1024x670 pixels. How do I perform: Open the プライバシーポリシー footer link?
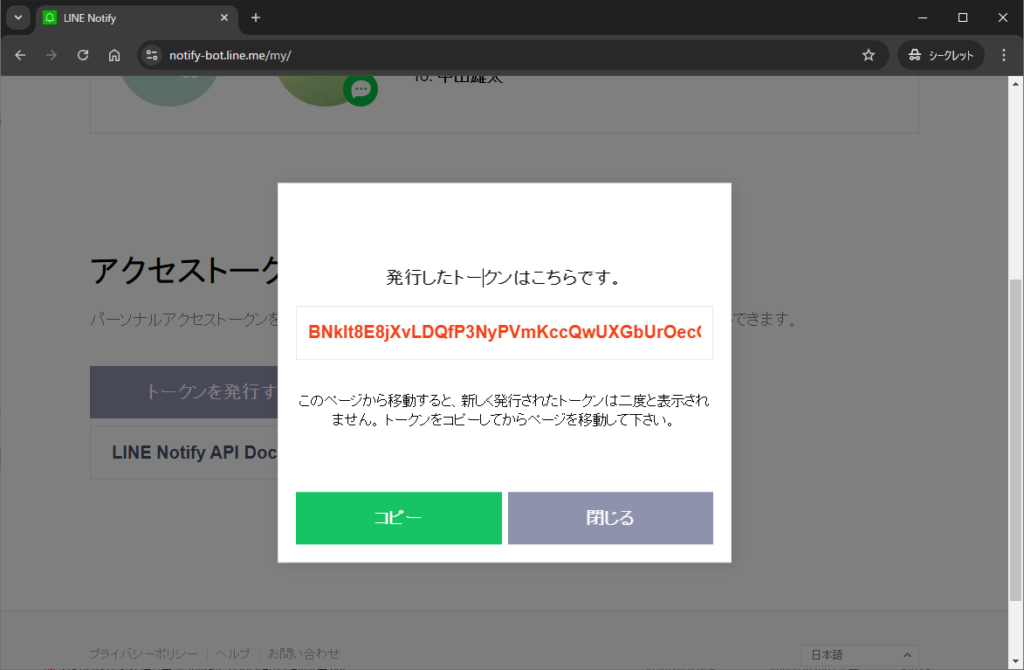[x=143, y=654]
